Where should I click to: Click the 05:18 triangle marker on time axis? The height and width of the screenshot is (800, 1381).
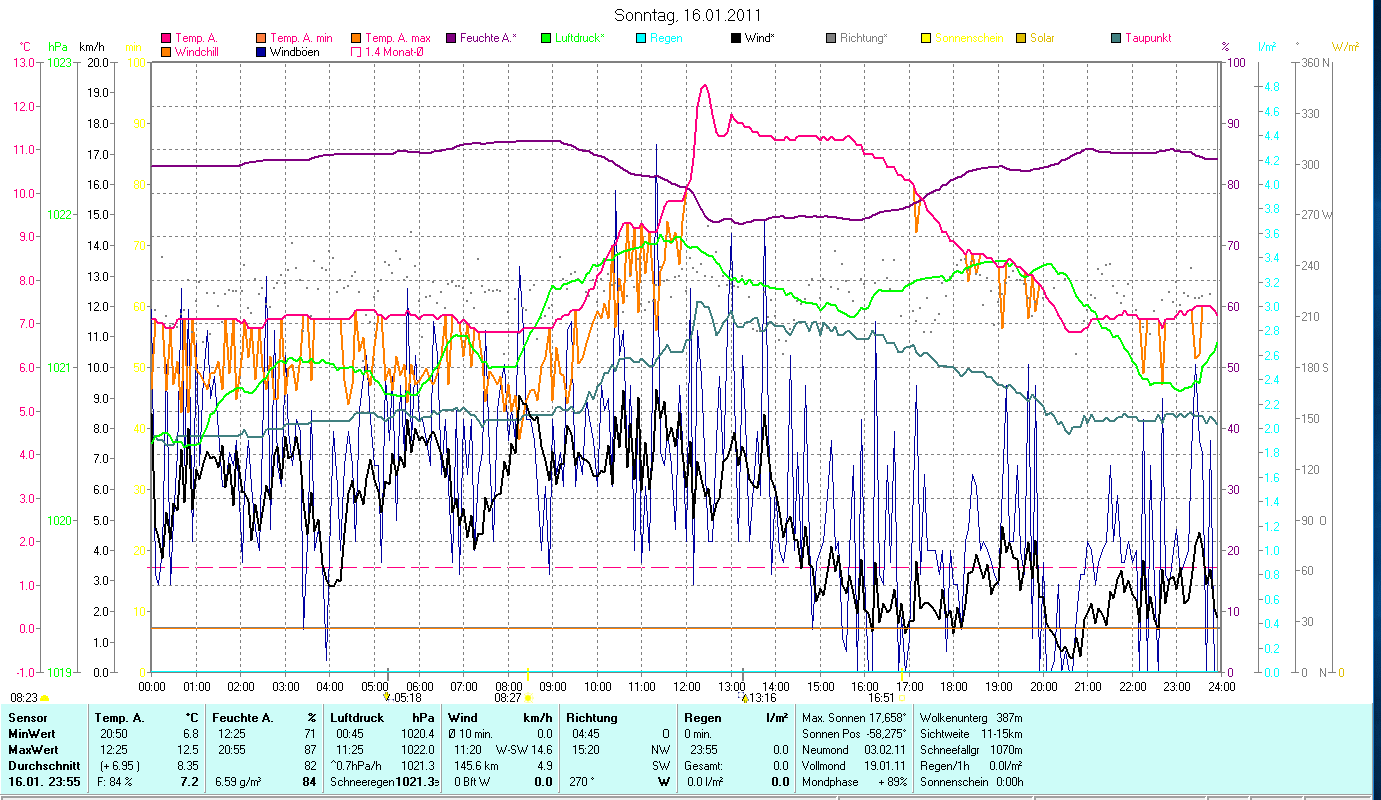pyautogui.click(x=387, y=696)
